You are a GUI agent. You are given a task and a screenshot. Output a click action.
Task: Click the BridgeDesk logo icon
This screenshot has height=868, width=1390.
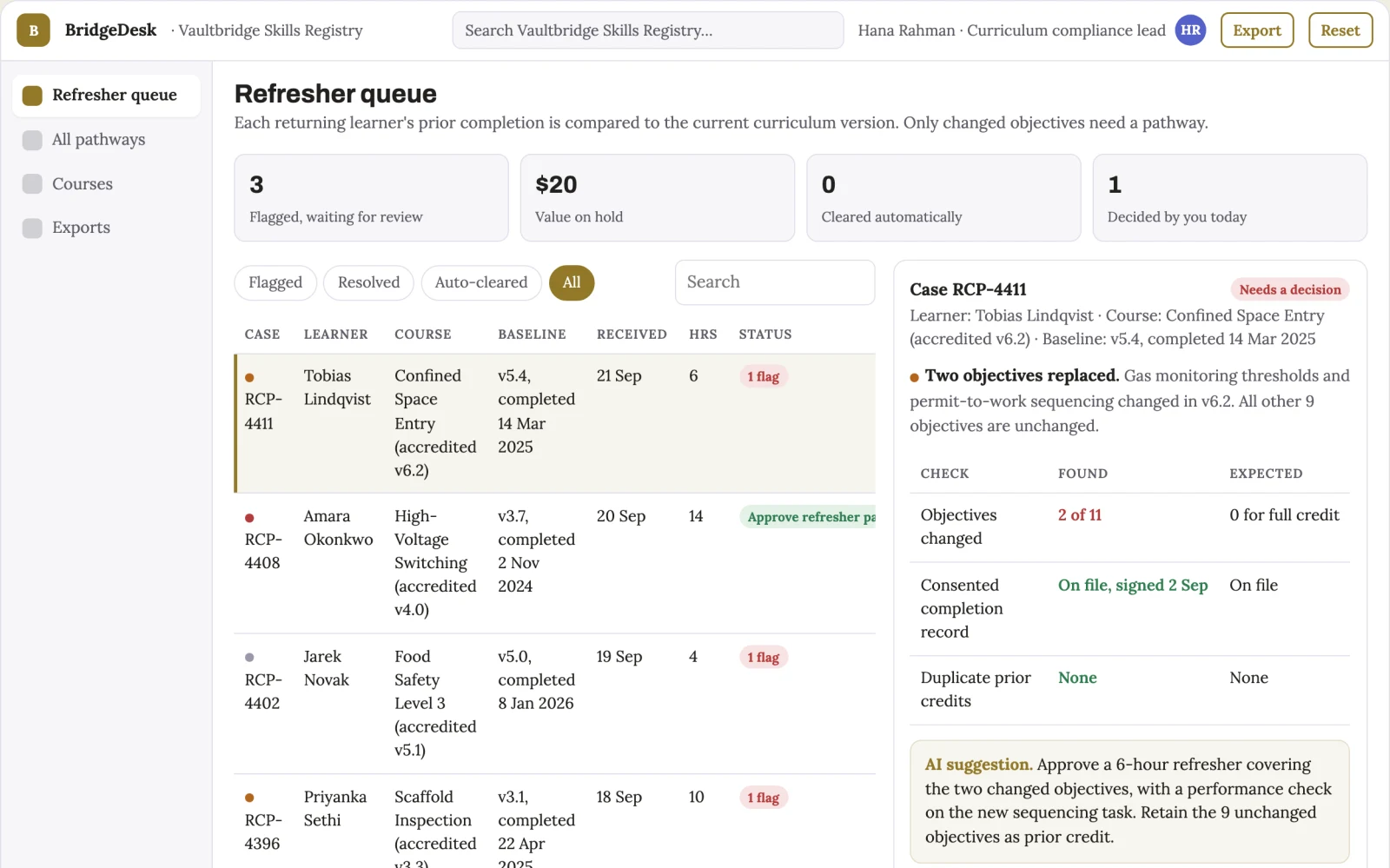pyautogui.click(x=33, y=30)
